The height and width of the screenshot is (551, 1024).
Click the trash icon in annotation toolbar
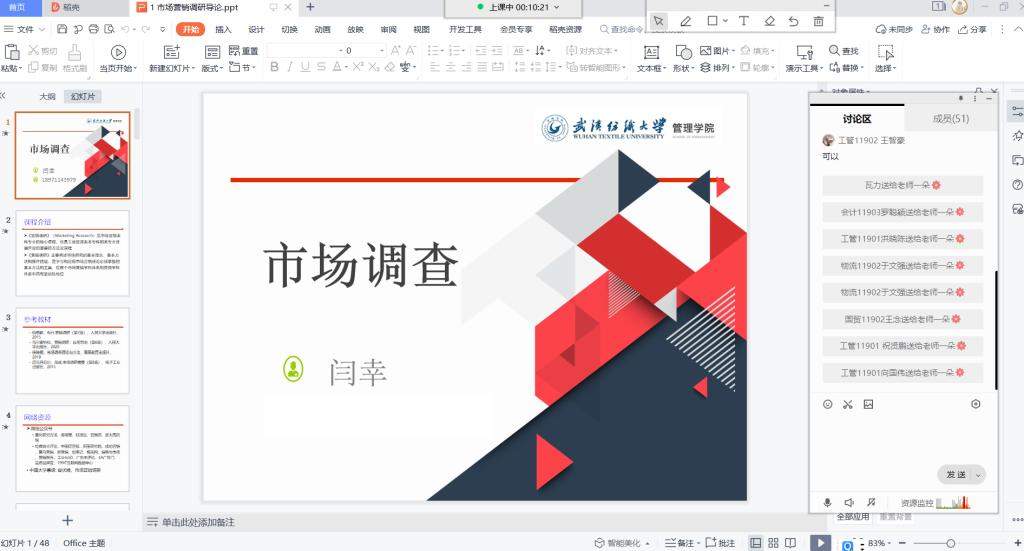(x=819, y=21)
